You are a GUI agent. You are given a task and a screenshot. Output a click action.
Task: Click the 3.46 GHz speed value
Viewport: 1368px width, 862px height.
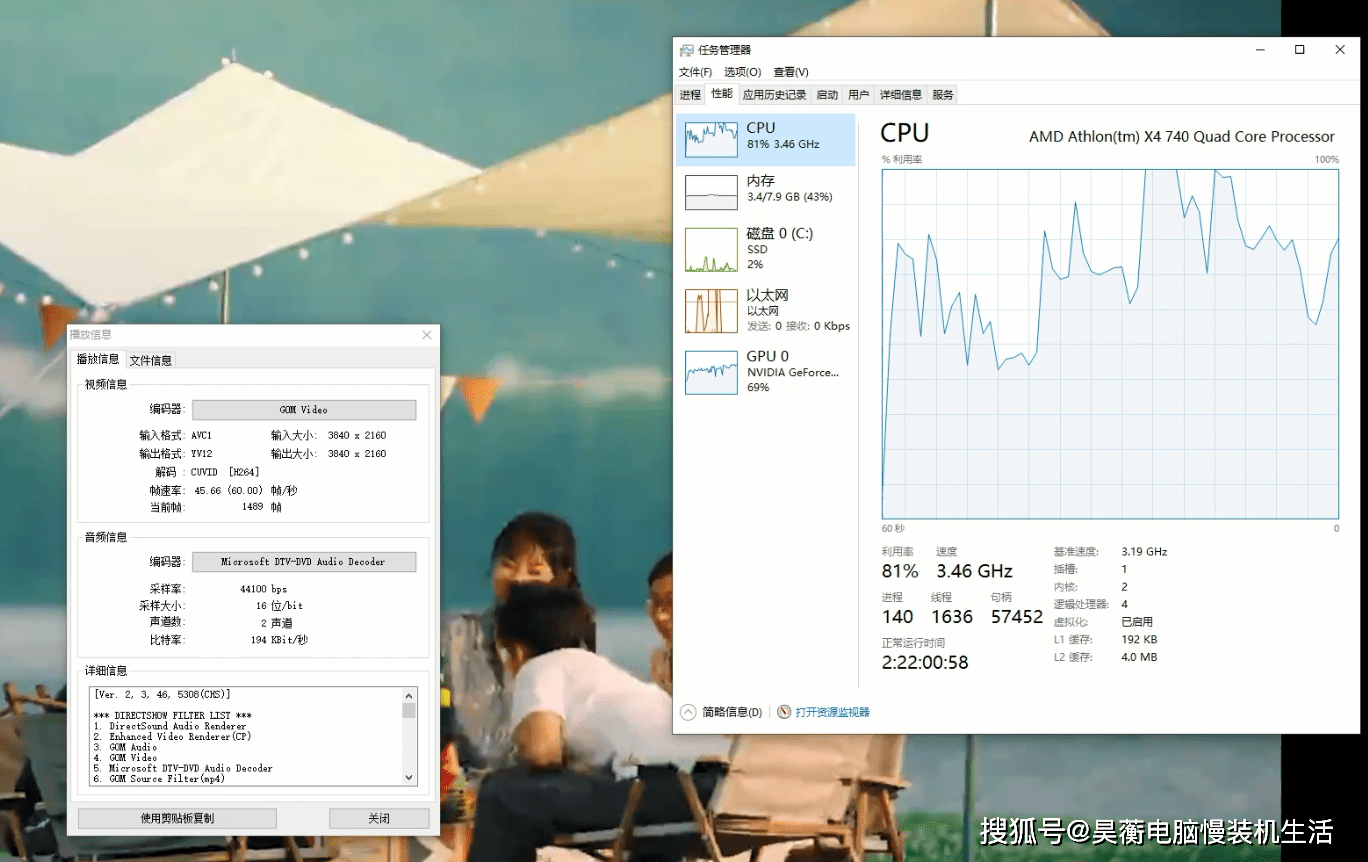974,571
